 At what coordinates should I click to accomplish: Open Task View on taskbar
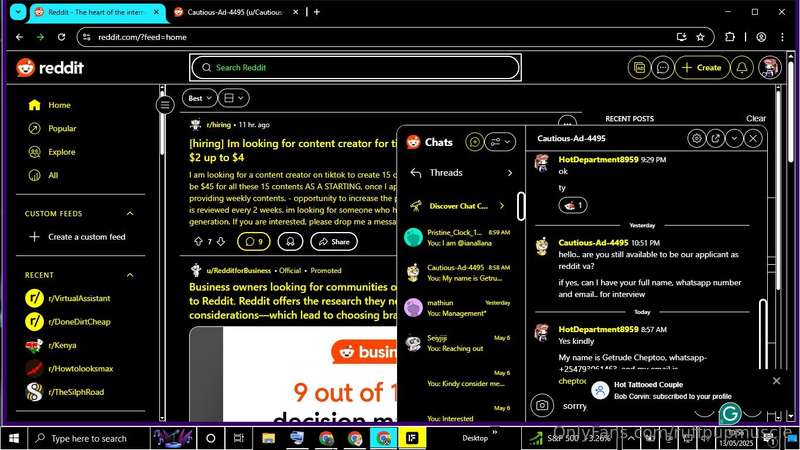click(238, 438)
